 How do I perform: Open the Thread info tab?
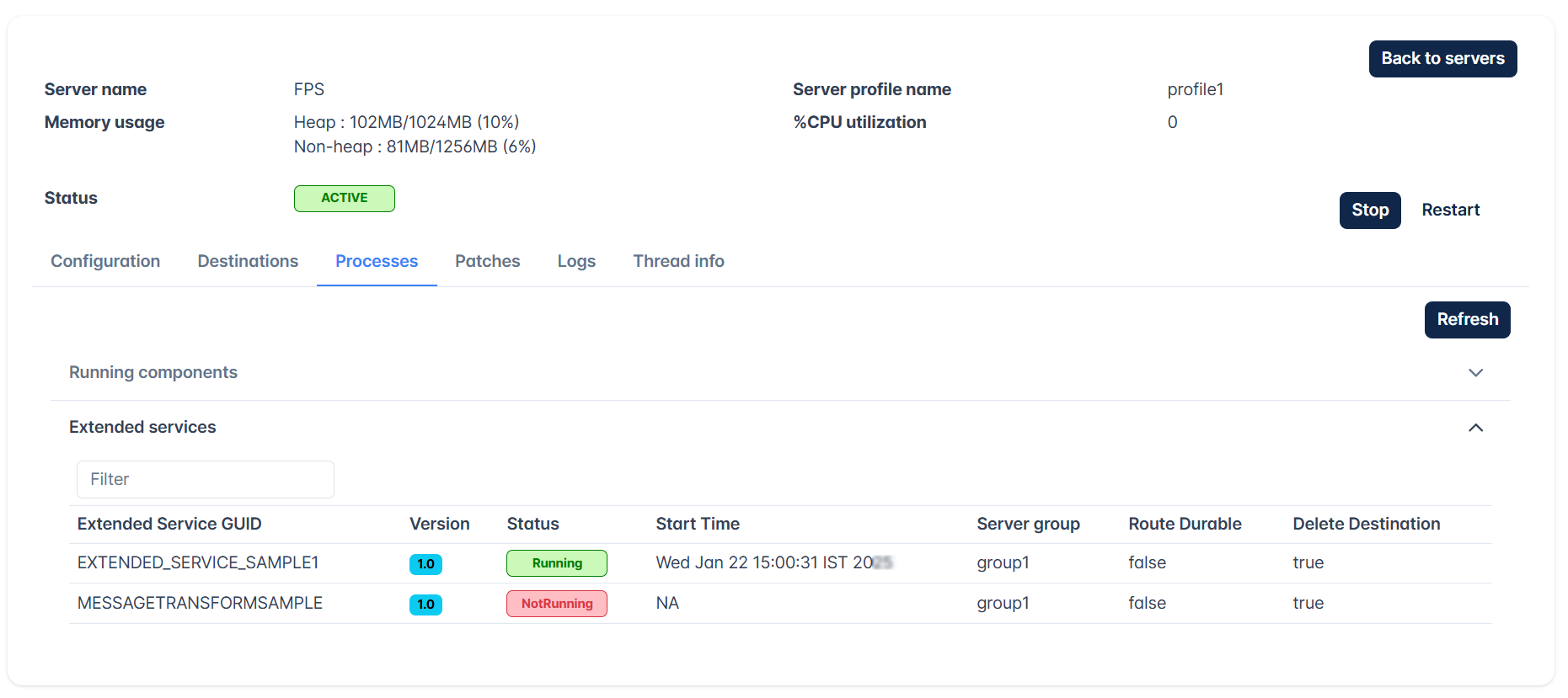point(678,261)
